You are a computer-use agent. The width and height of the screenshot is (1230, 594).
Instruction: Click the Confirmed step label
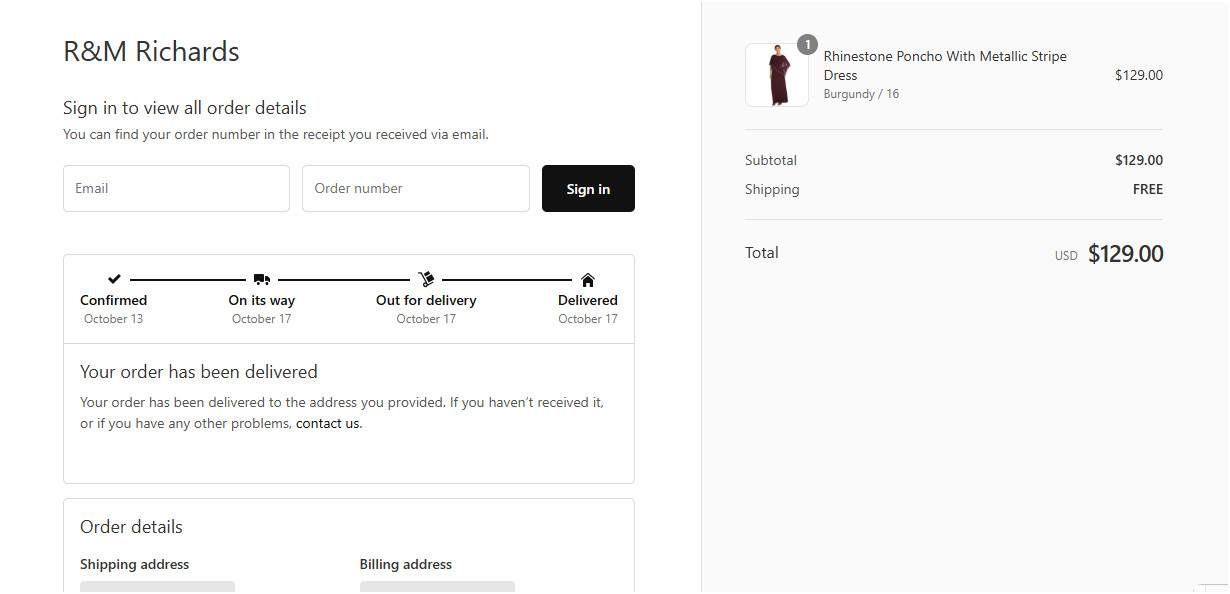coord(114,300)
